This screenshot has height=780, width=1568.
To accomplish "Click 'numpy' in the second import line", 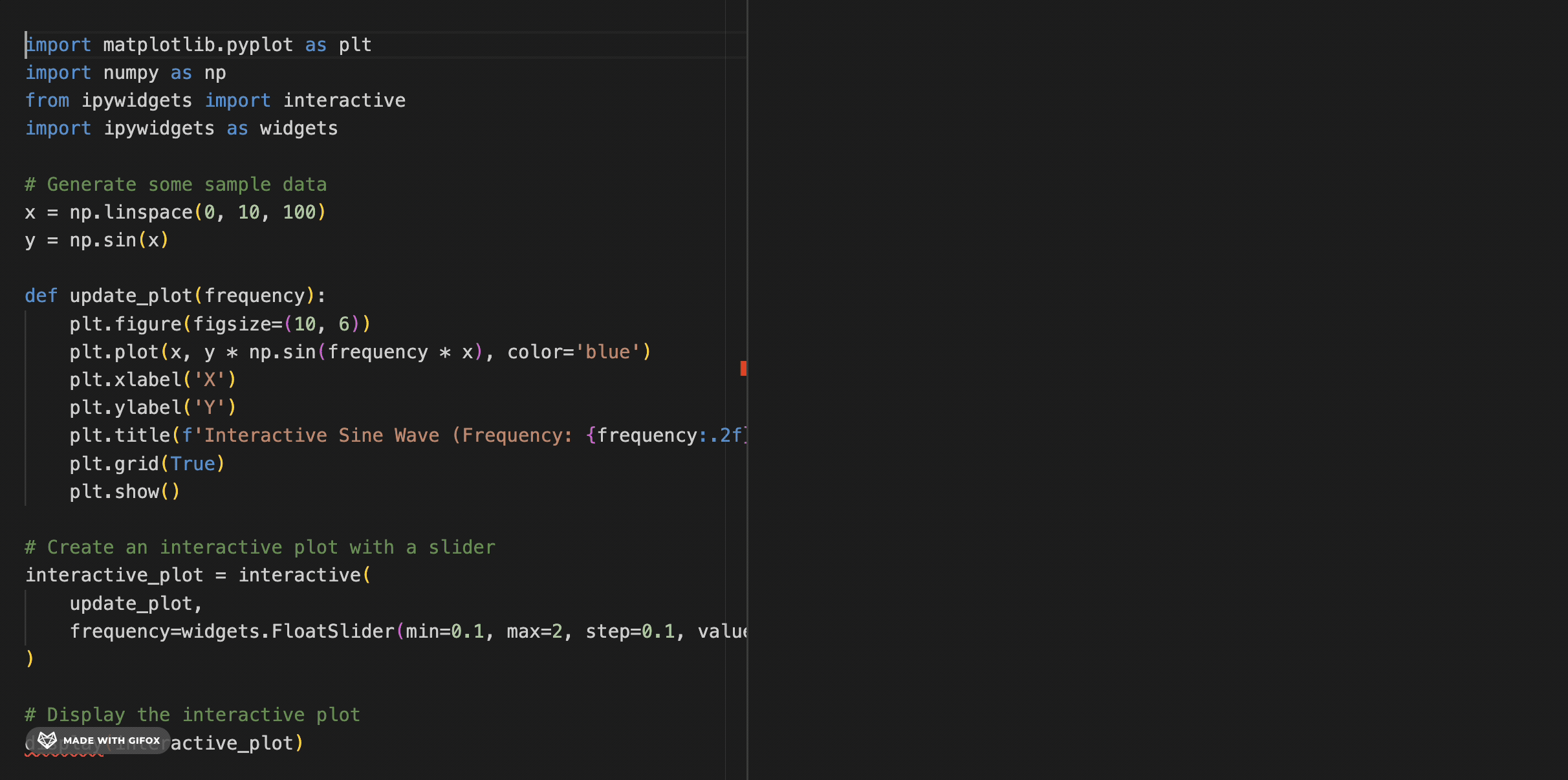I will tap(131, 73).
